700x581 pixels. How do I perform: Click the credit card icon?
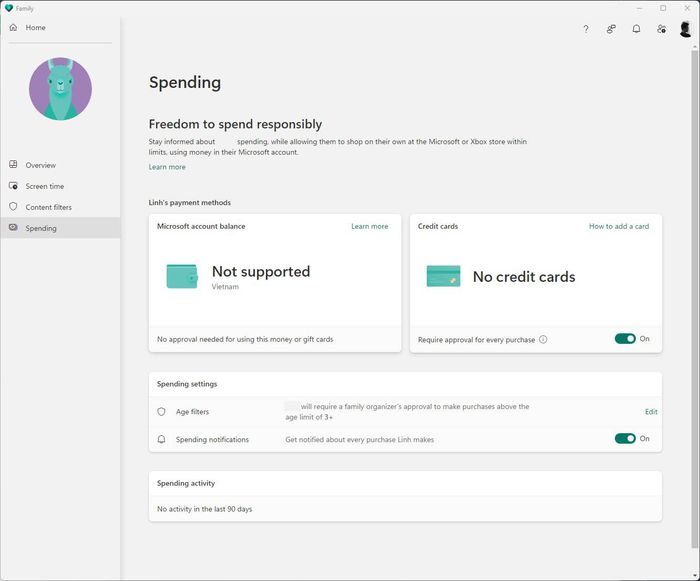(x=443, y=276)
